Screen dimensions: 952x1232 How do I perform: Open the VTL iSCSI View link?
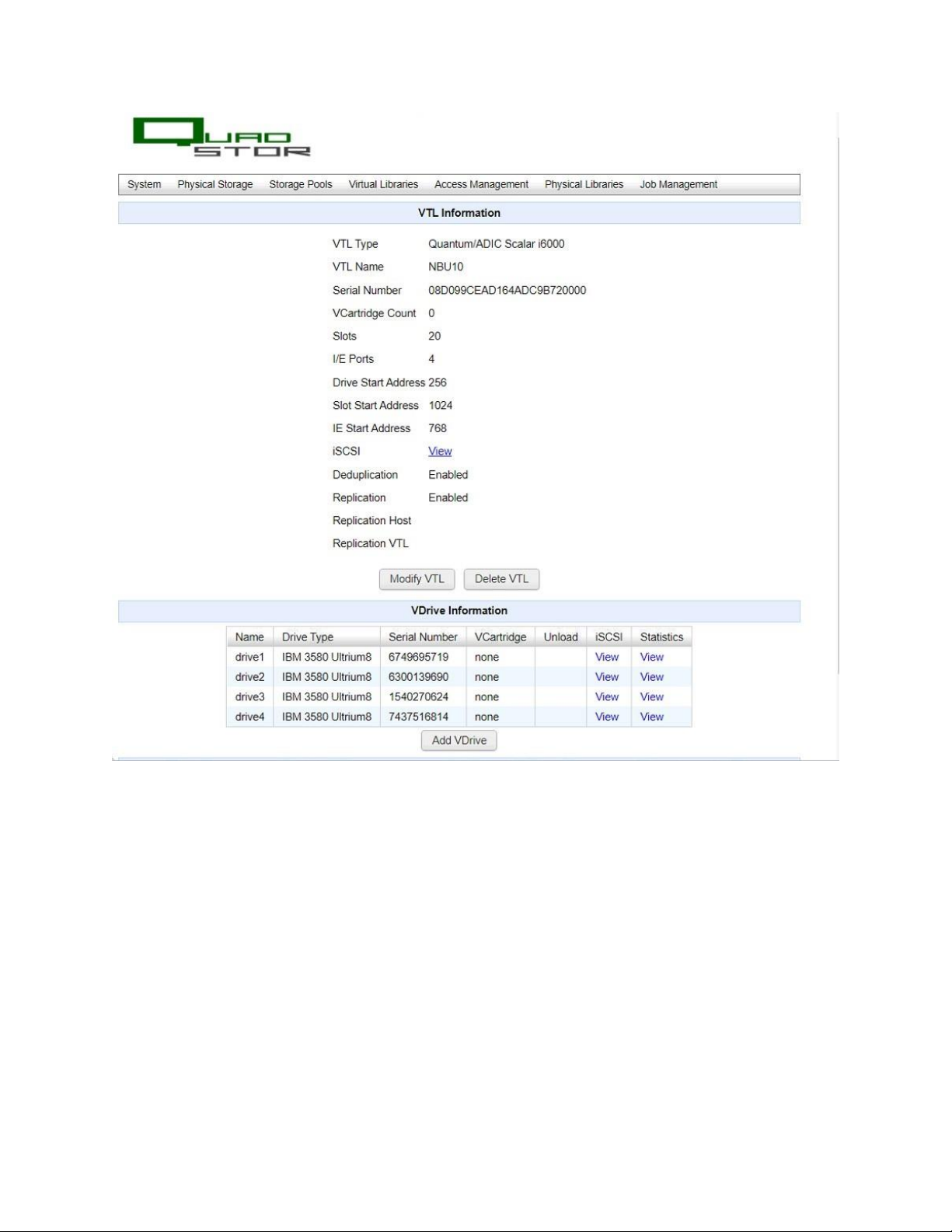point(440,451)
